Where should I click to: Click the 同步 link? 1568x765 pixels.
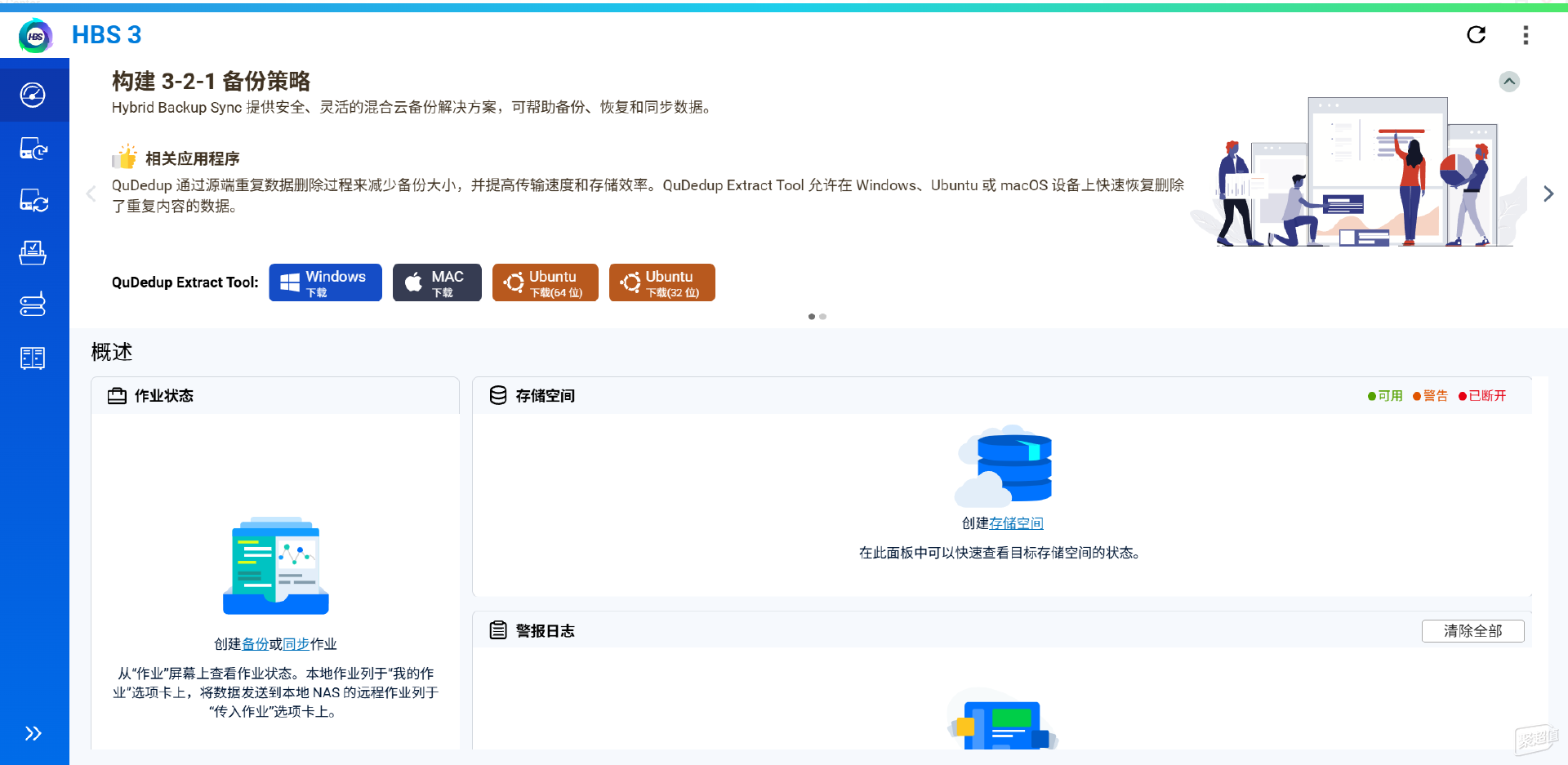[296, 644]
